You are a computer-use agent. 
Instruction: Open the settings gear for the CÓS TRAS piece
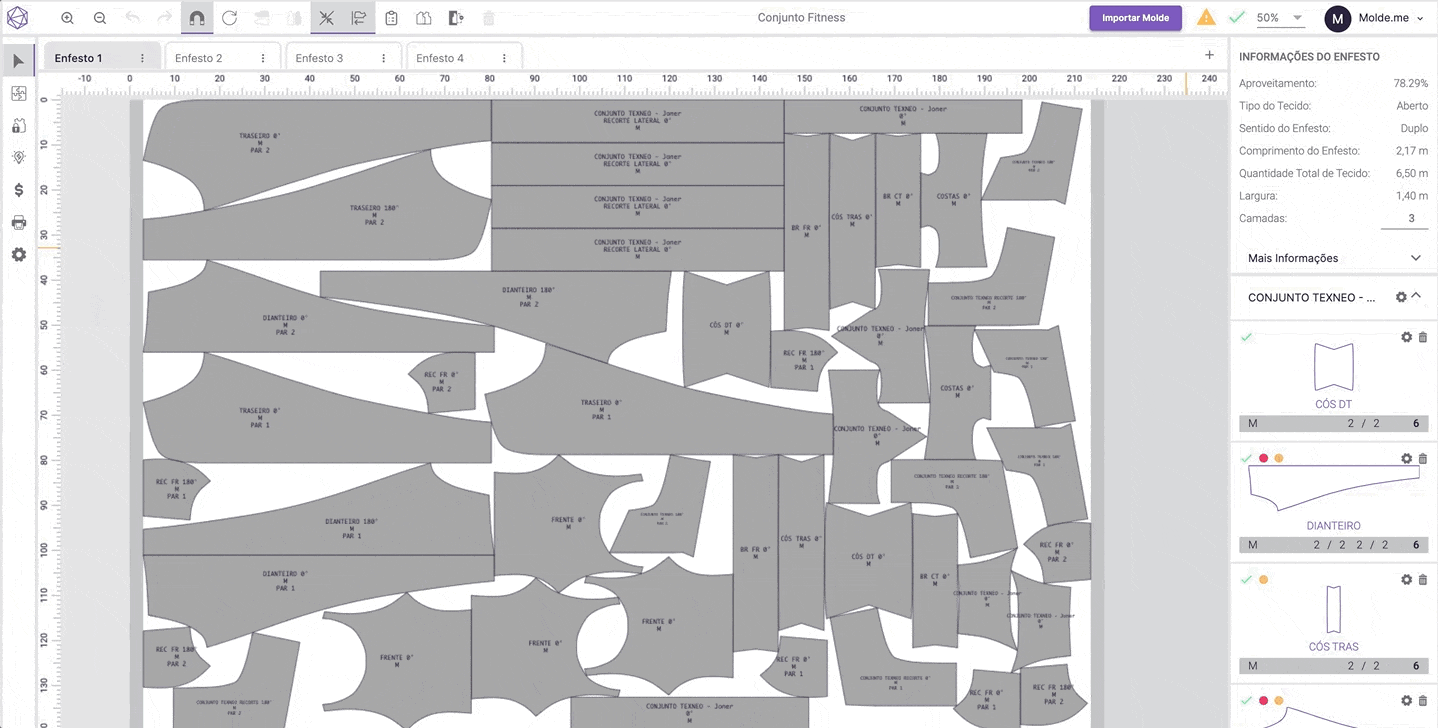pos(1407,579)
